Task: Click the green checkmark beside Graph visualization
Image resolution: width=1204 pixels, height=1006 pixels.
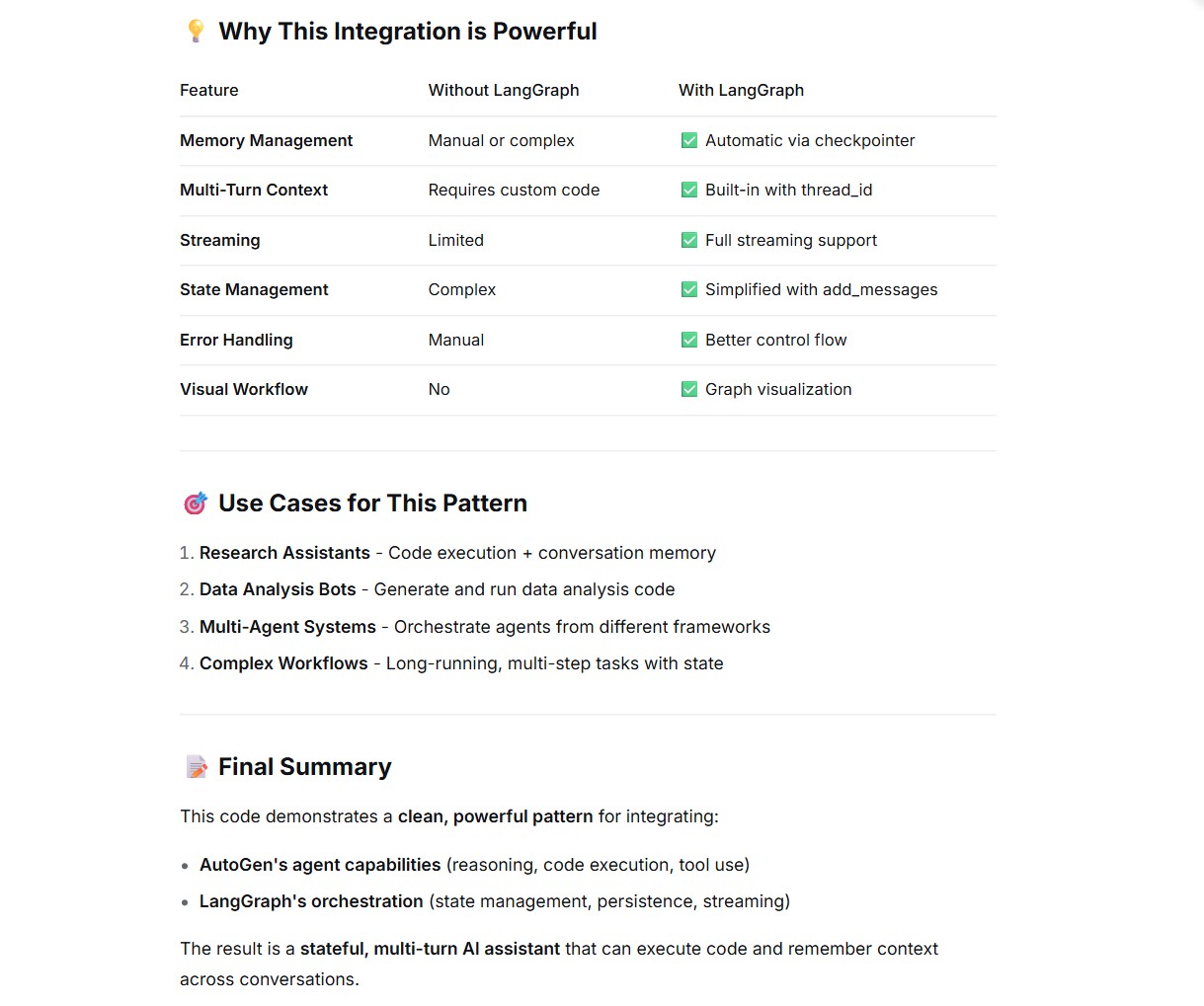Action: (689, 389)
